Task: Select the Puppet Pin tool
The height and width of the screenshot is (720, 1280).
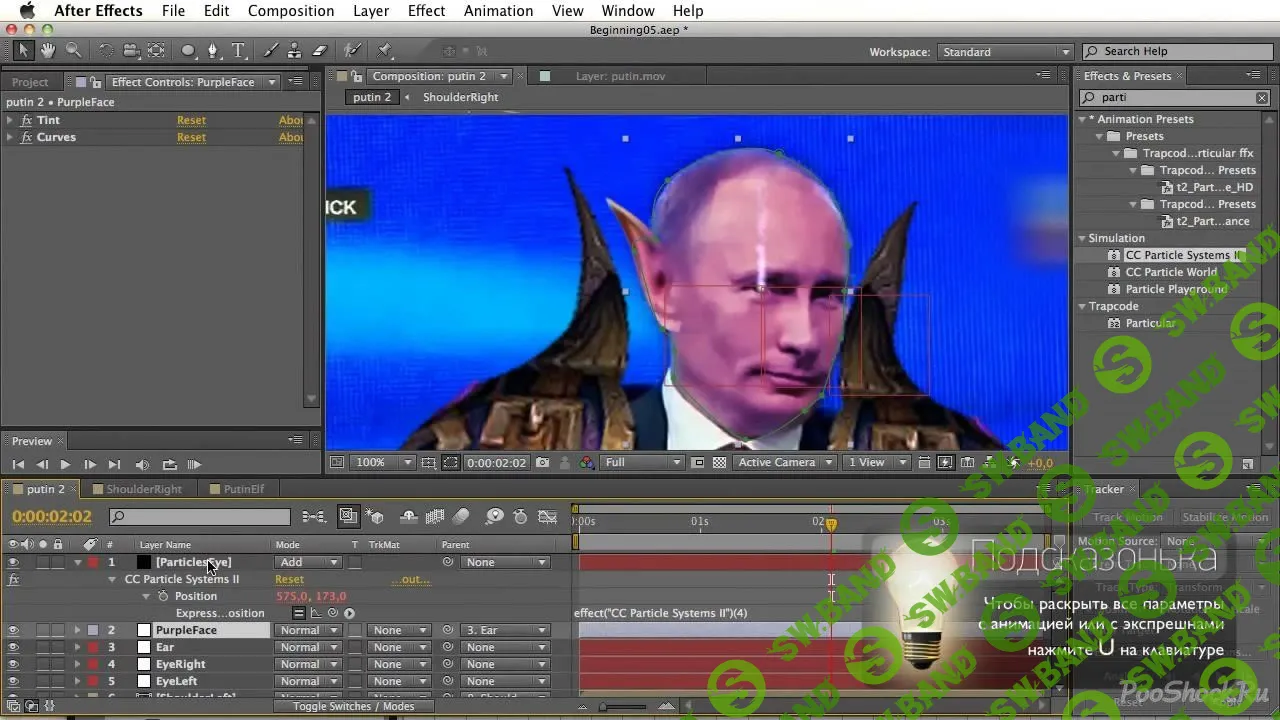Action: [385, 50]
